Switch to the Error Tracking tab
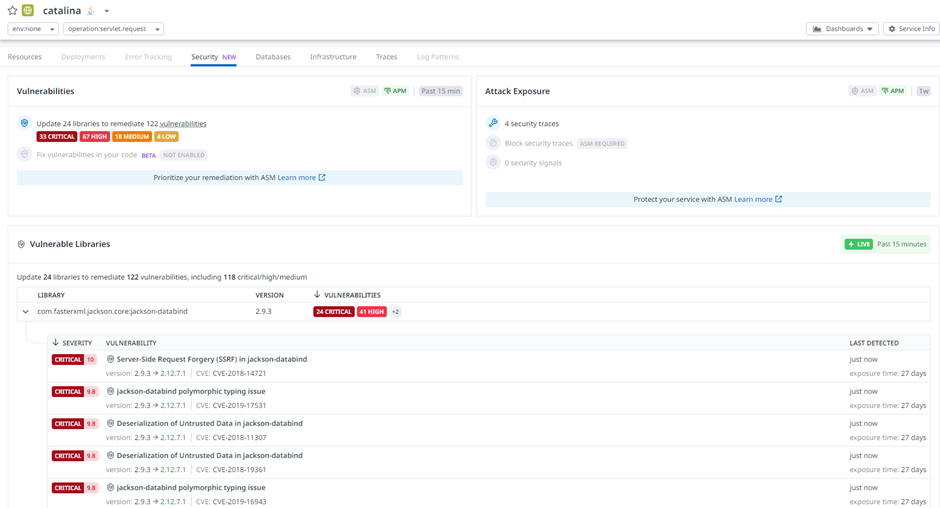This screenshot has width=940, height=508. pos(148,57)
